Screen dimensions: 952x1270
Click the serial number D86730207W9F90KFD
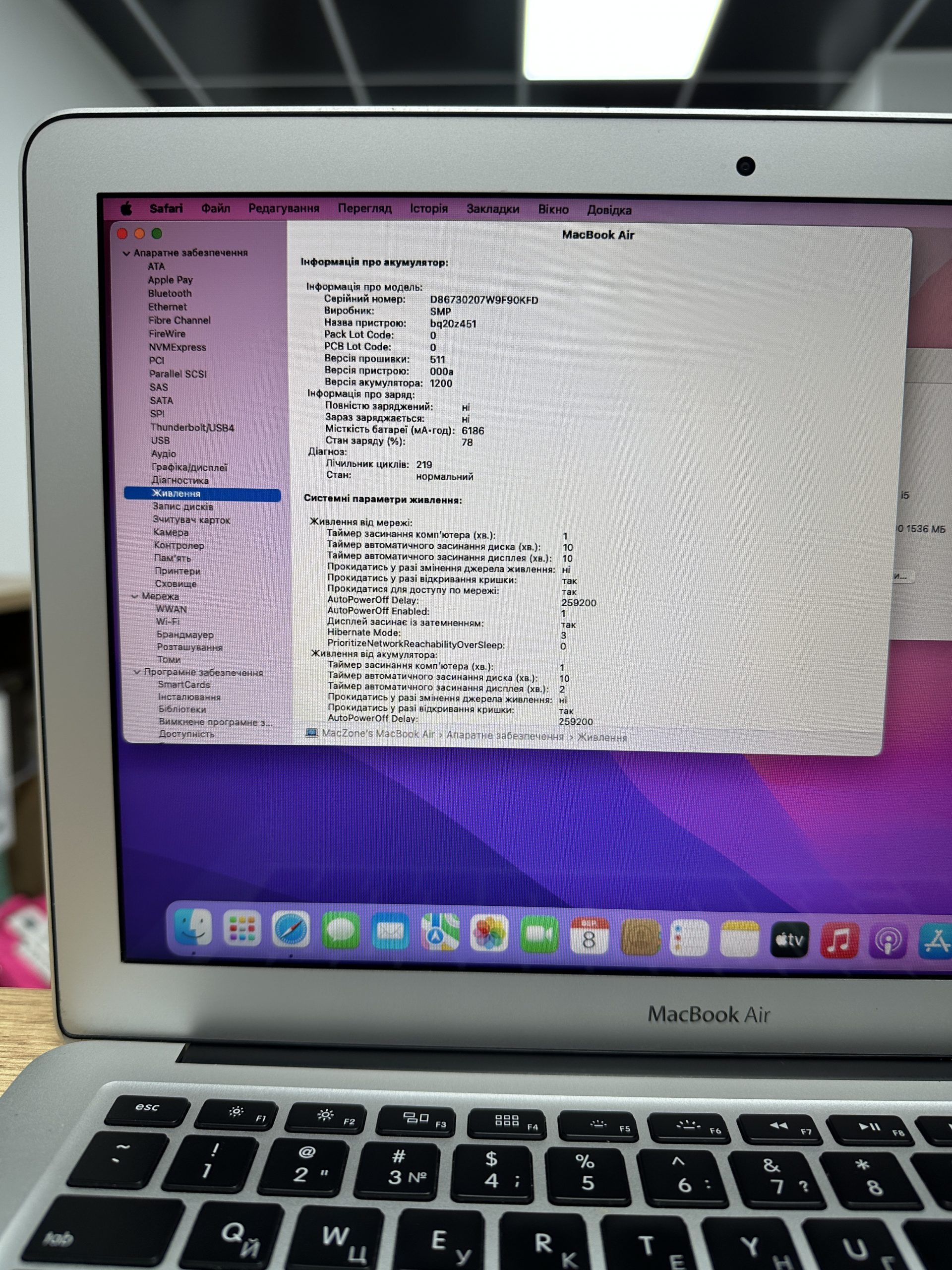[x=484, y=300]
